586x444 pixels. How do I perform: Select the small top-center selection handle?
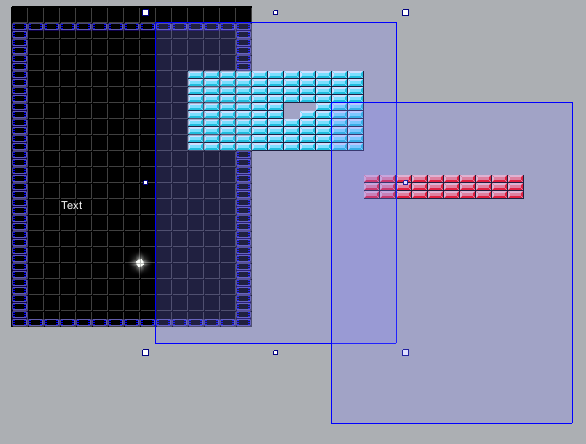coord(275,13)
